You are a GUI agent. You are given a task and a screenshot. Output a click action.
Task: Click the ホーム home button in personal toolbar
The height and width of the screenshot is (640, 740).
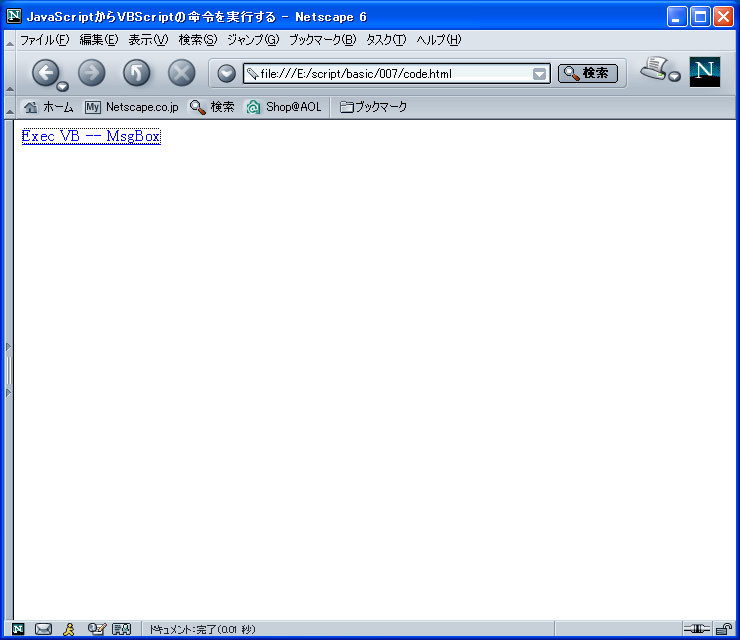49,107
